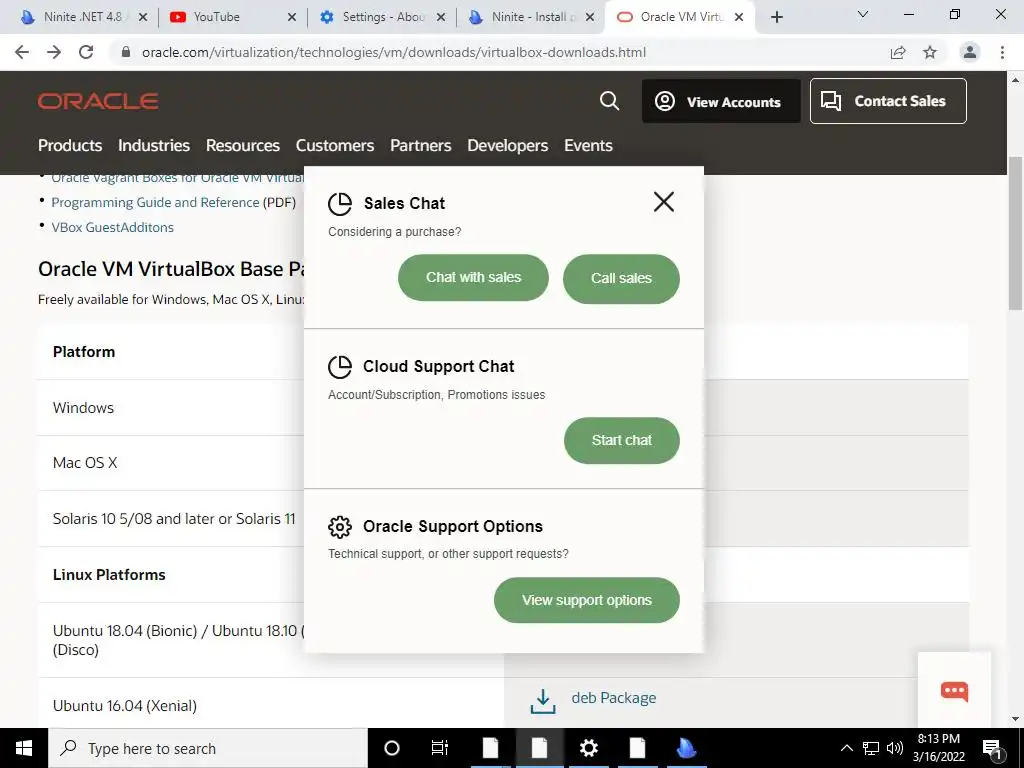The image size is (1024, 768).
Task: Click the Oracle logo
Action: (x=98, y=101)
